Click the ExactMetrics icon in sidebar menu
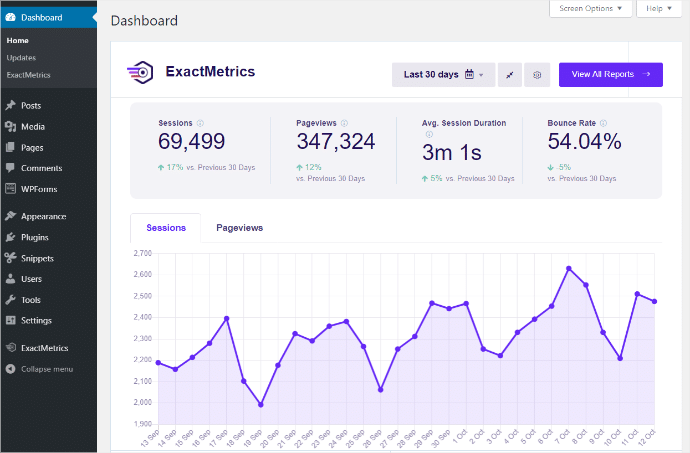 tap(11, 348)
